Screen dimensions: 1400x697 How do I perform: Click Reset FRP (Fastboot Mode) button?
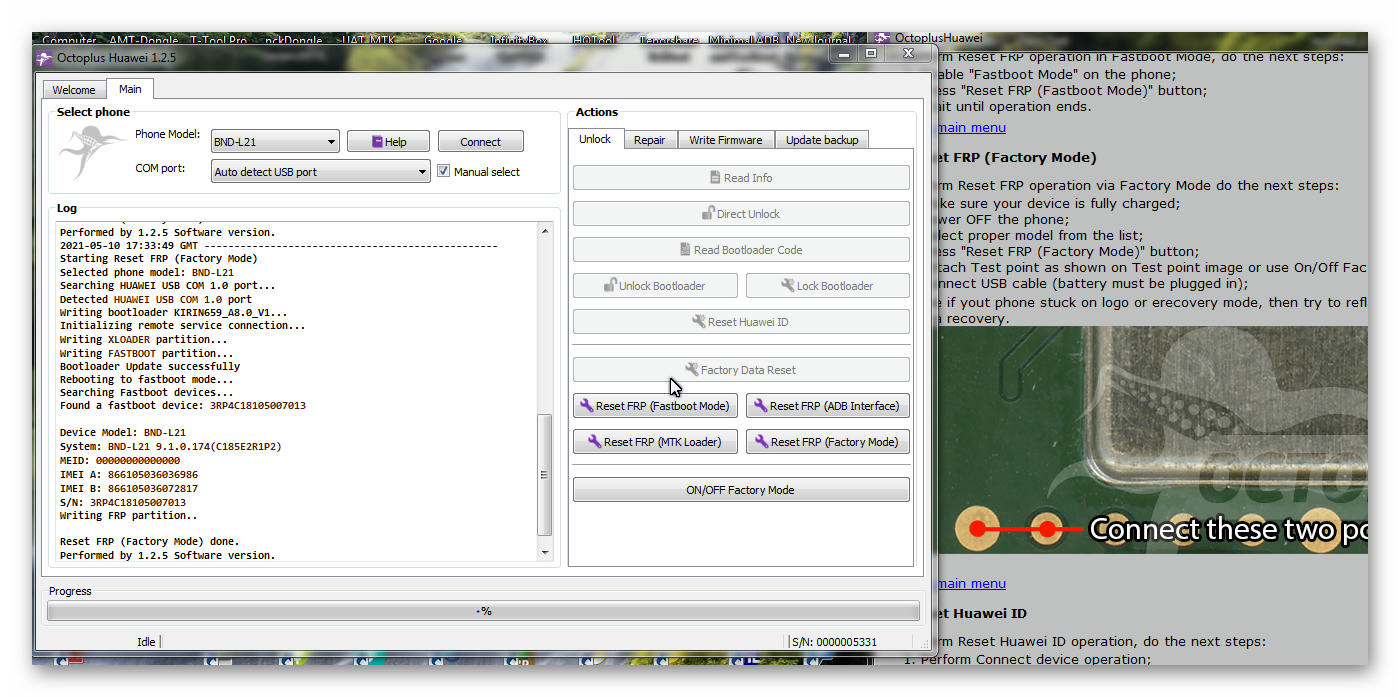point(655,406)
